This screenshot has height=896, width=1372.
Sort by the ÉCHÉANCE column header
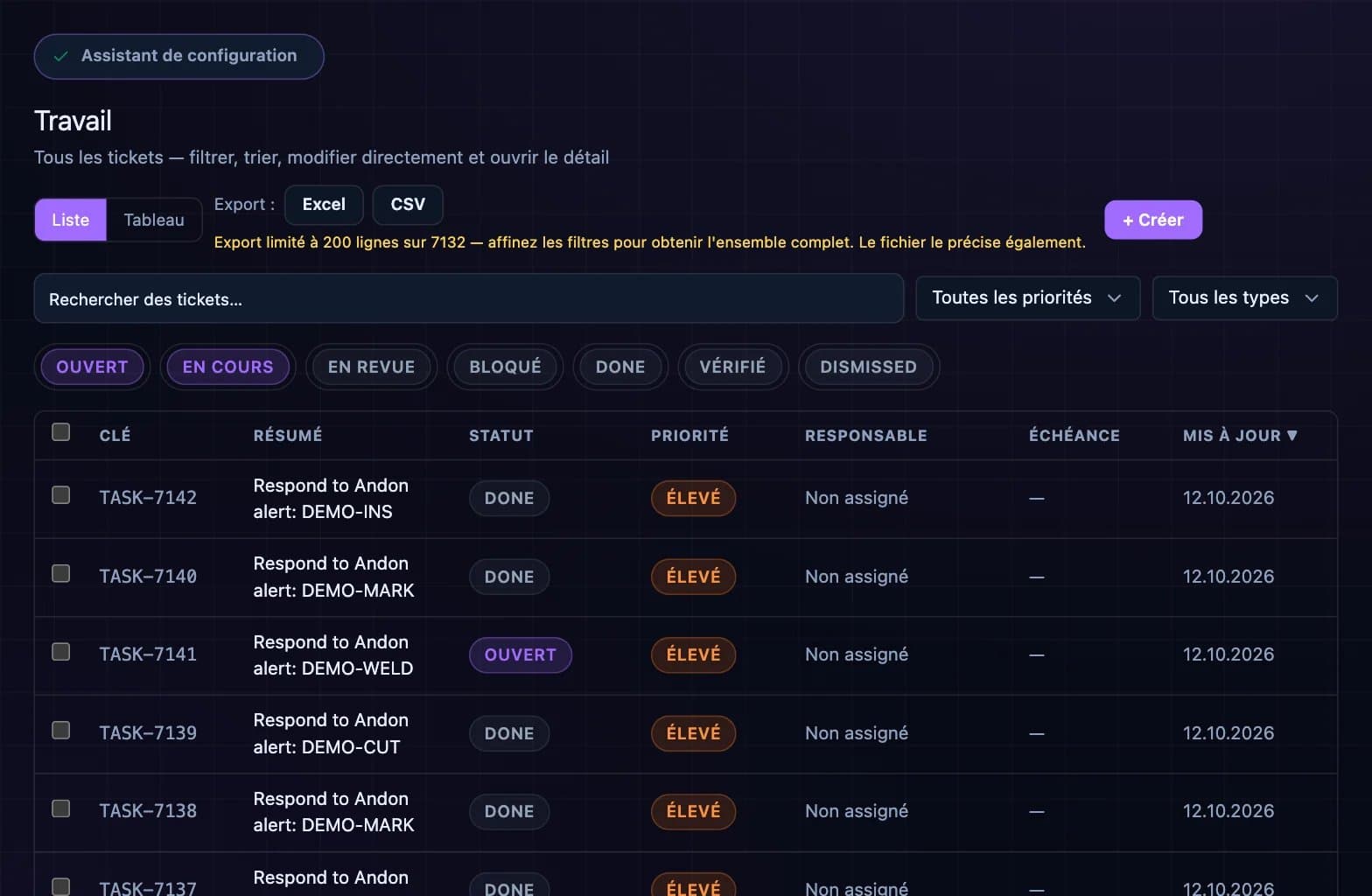(1074, 436)
